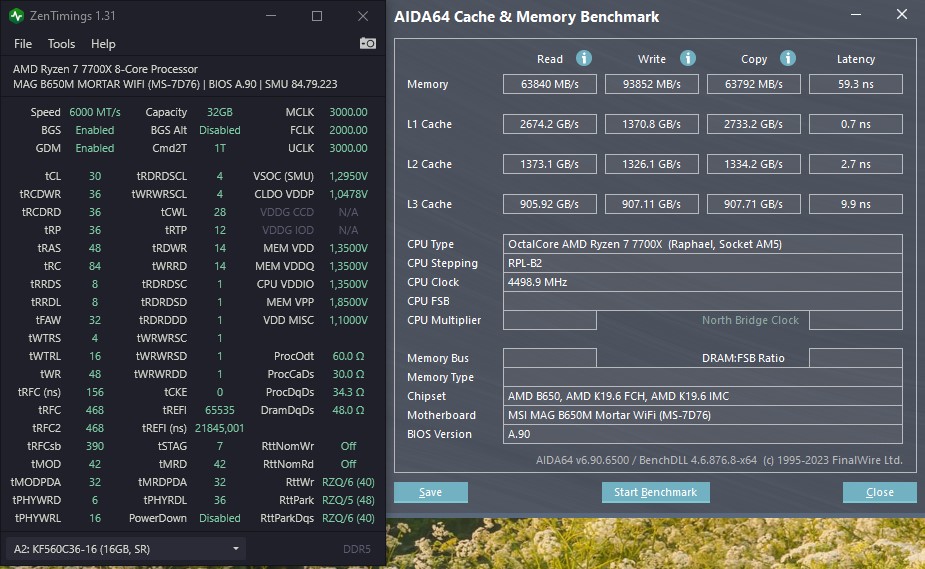Click the Copy column info icon
Viewport: 925px width, 569px height.
pos(788,59)
